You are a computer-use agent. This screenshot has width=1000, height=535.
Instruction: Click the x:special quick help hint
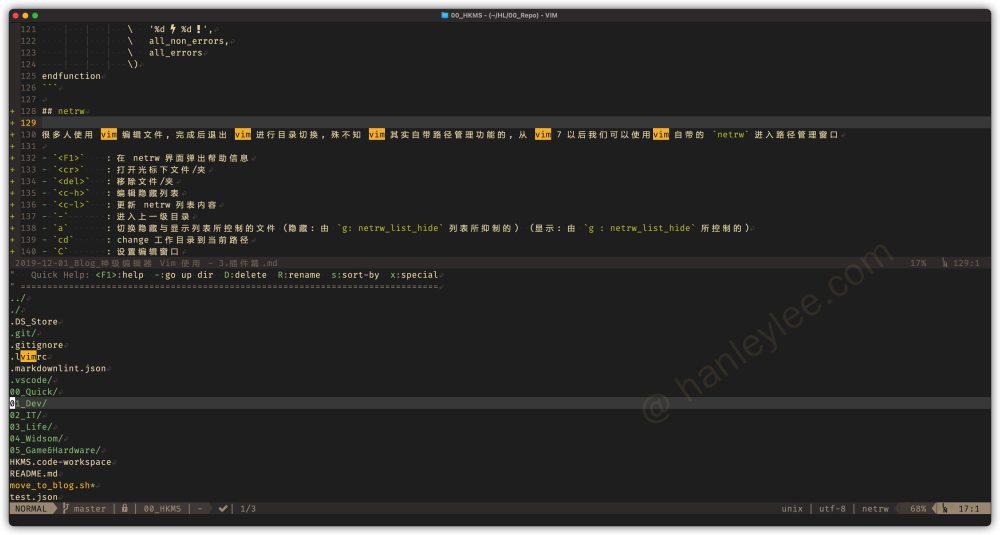pyautogui.click(x=414, y=275)
